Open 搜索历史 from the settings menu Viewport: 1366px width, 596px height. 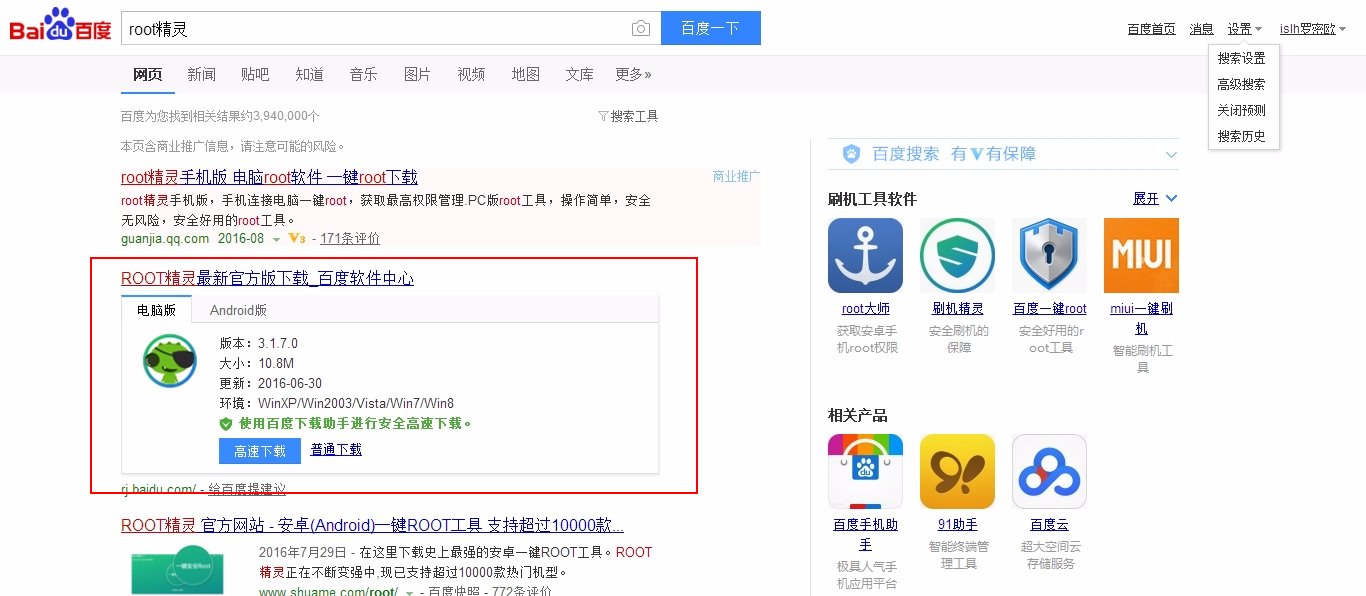1243,136
